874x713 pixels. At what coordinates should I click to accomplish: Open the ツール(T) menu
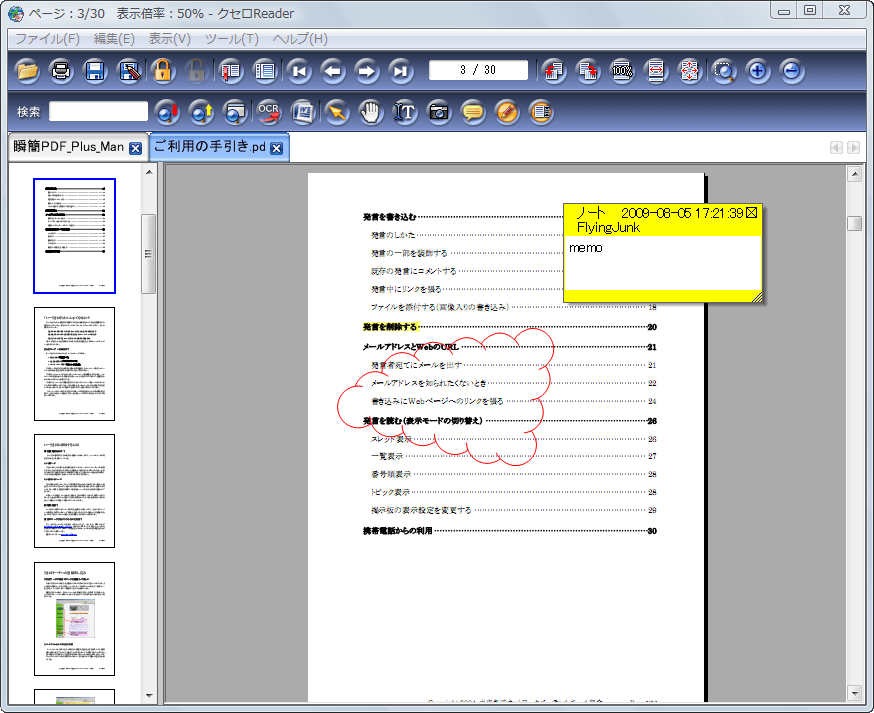pos(232,38)
